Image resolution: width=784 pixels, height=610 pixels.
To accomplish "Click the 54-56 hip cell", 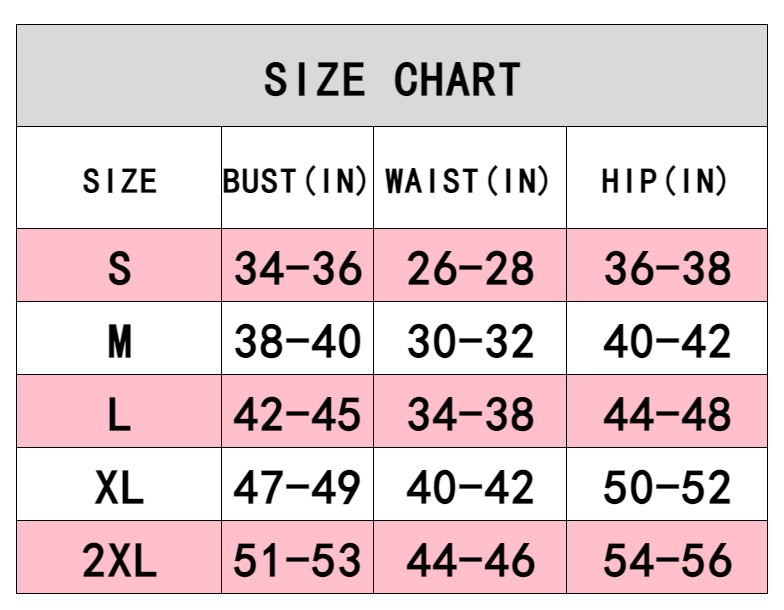I will click(666, 561).
